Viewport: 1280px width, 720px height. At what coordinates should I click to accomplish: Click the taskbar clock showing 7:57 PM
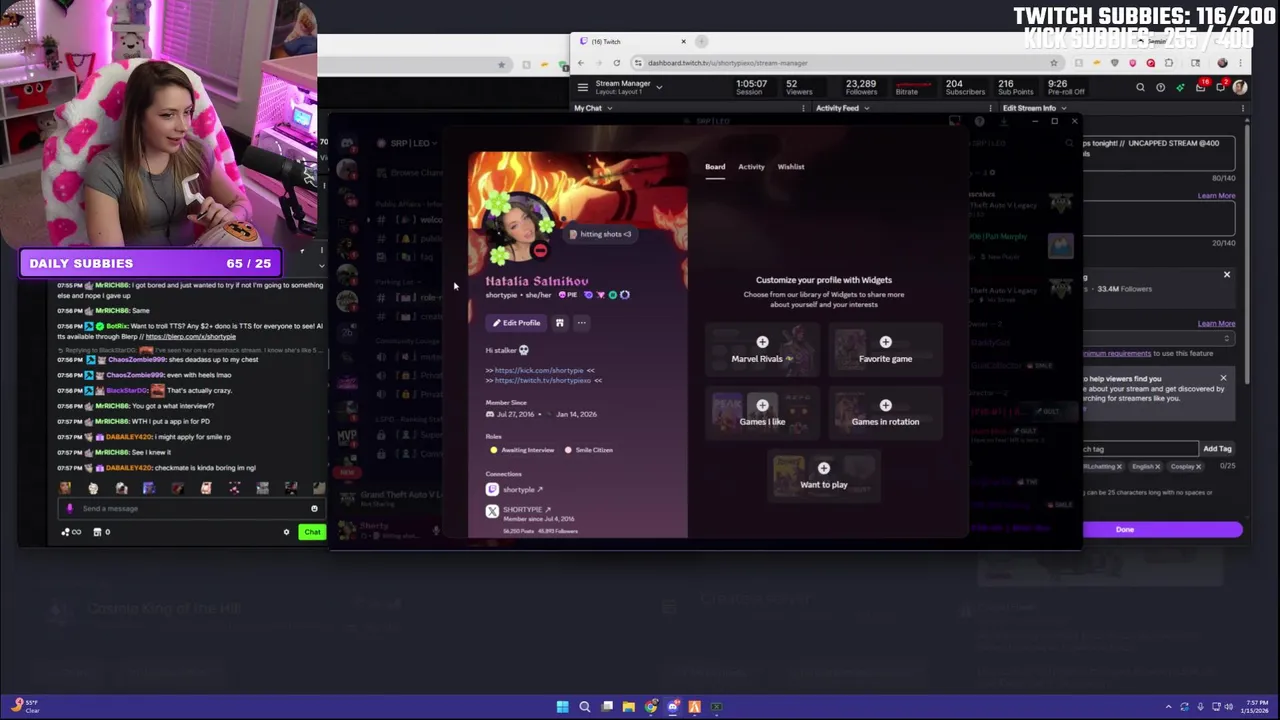(1255, 707)
